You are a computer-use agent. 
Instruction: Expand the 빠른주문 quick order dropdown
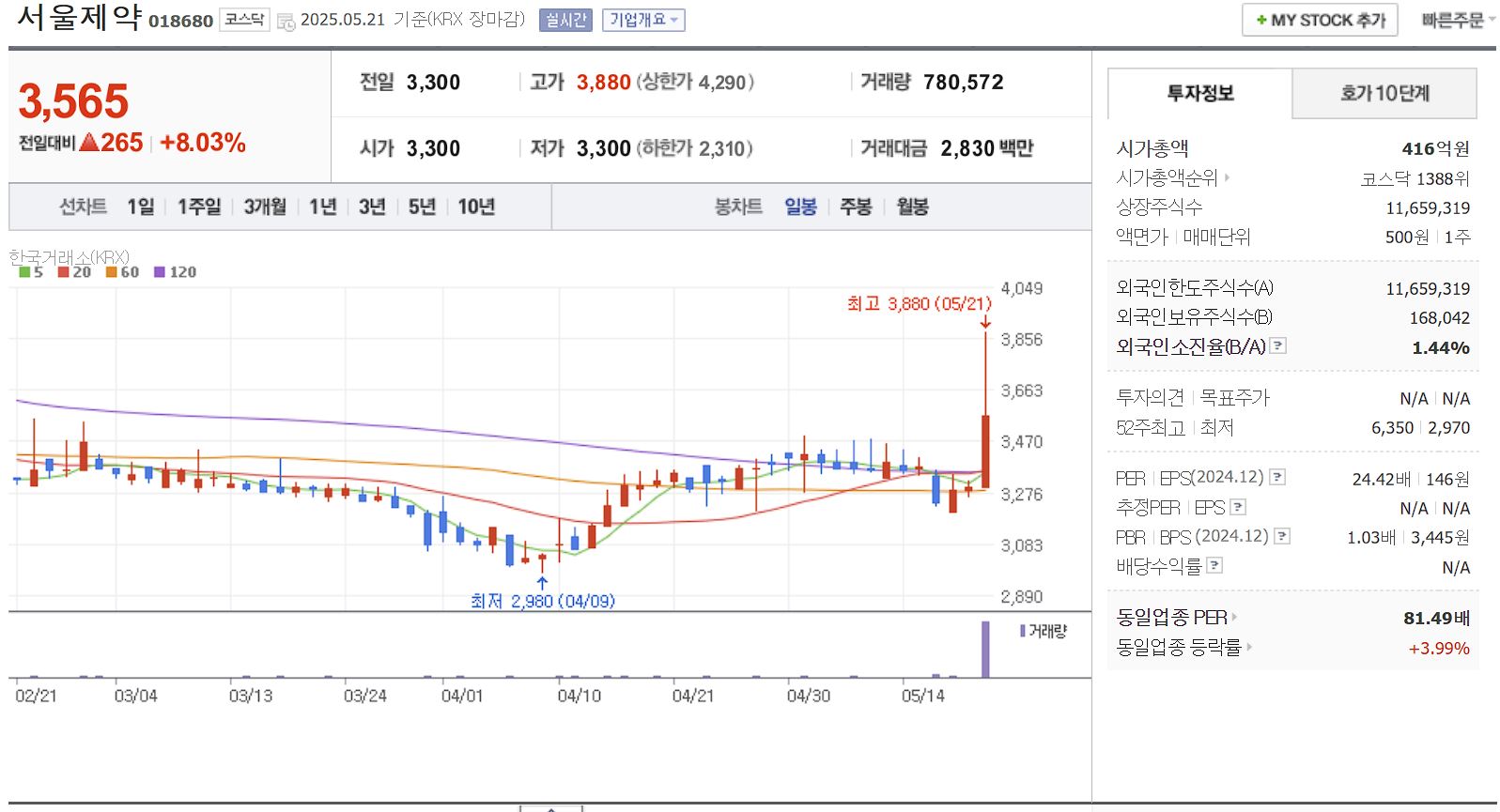(1457, 20)
